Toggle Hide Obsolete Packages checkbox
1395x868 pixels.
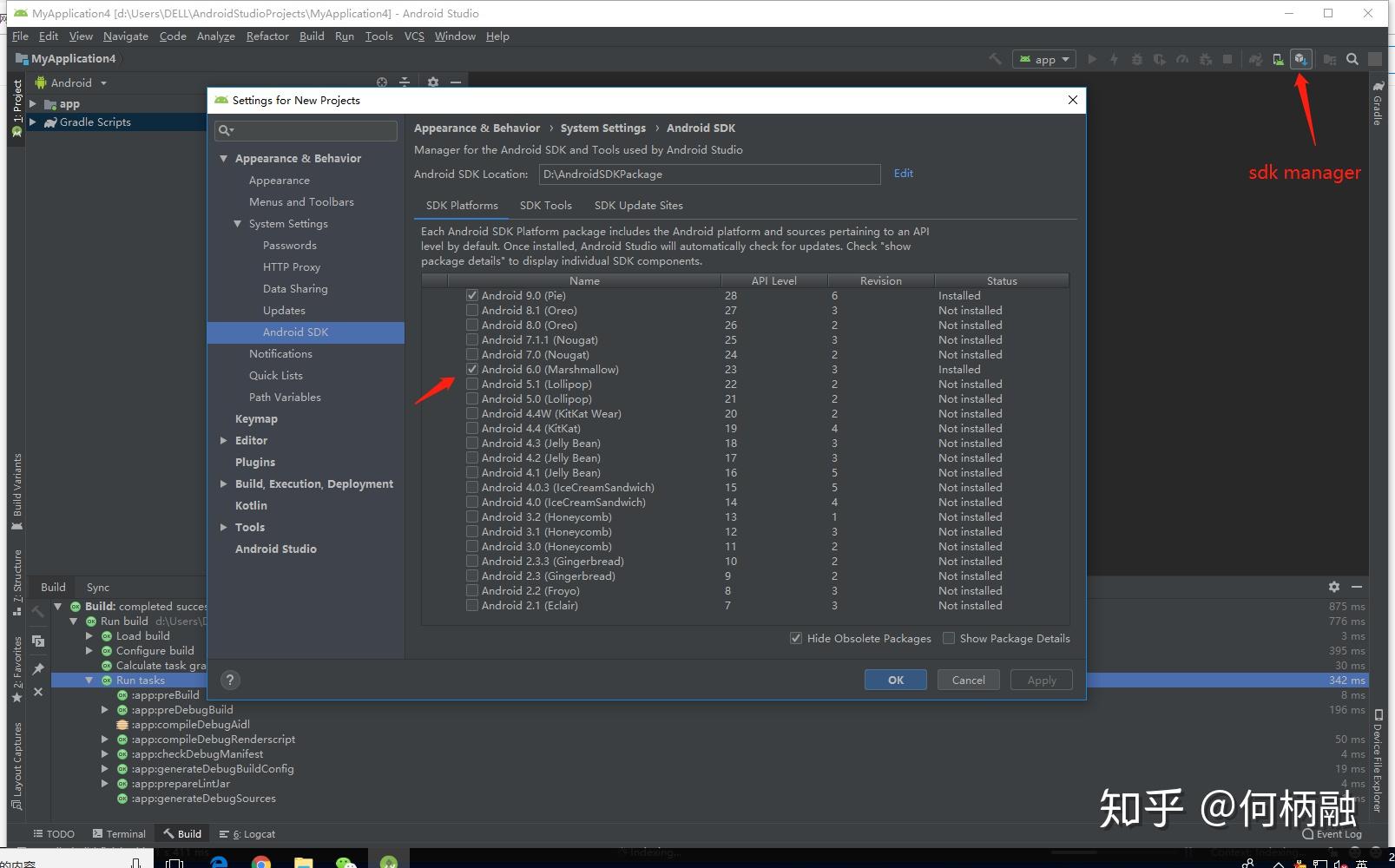coord(796,638)
